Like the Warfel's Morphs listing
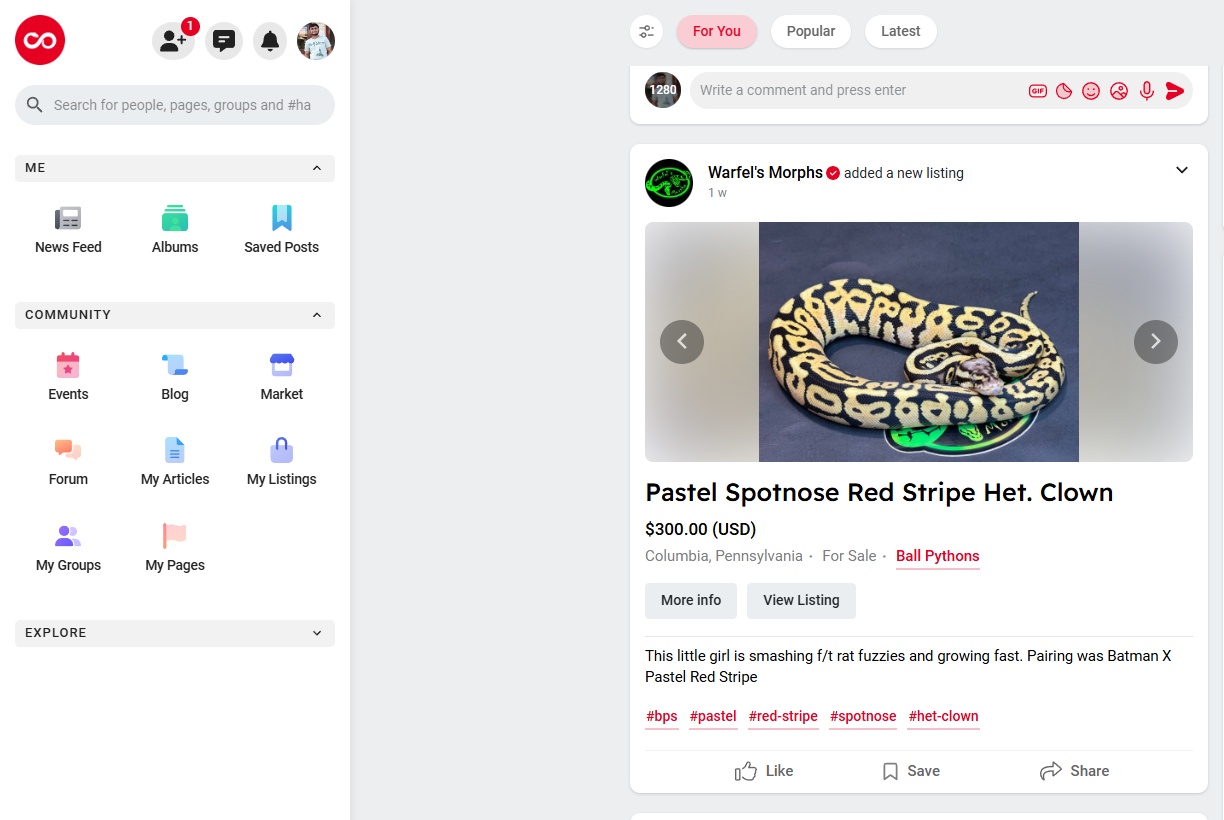Viewport: 1224px width, 820px height. point(764,771)
